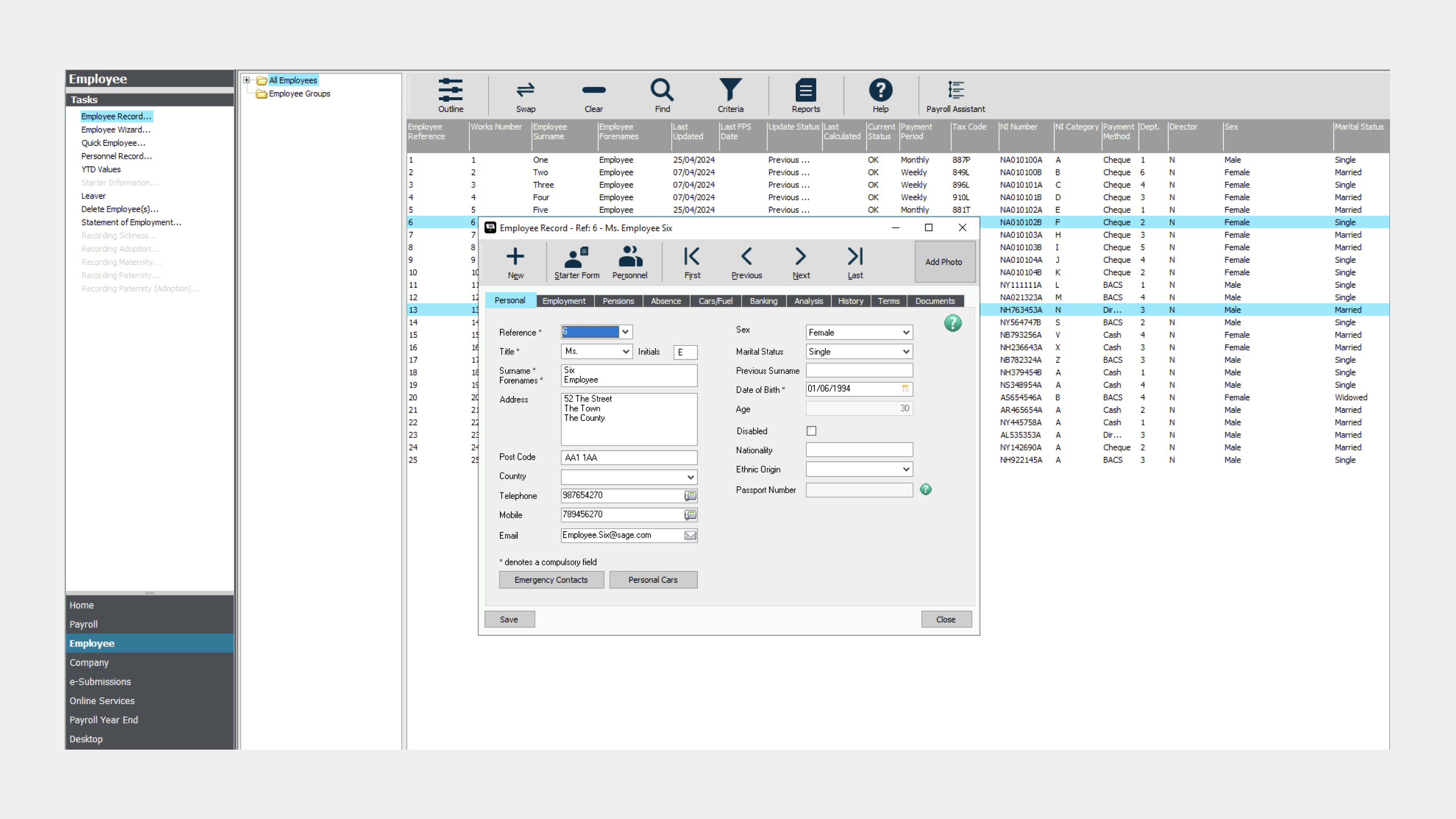Click the Swap arrows icon
1456x819 pixels.
525,90
